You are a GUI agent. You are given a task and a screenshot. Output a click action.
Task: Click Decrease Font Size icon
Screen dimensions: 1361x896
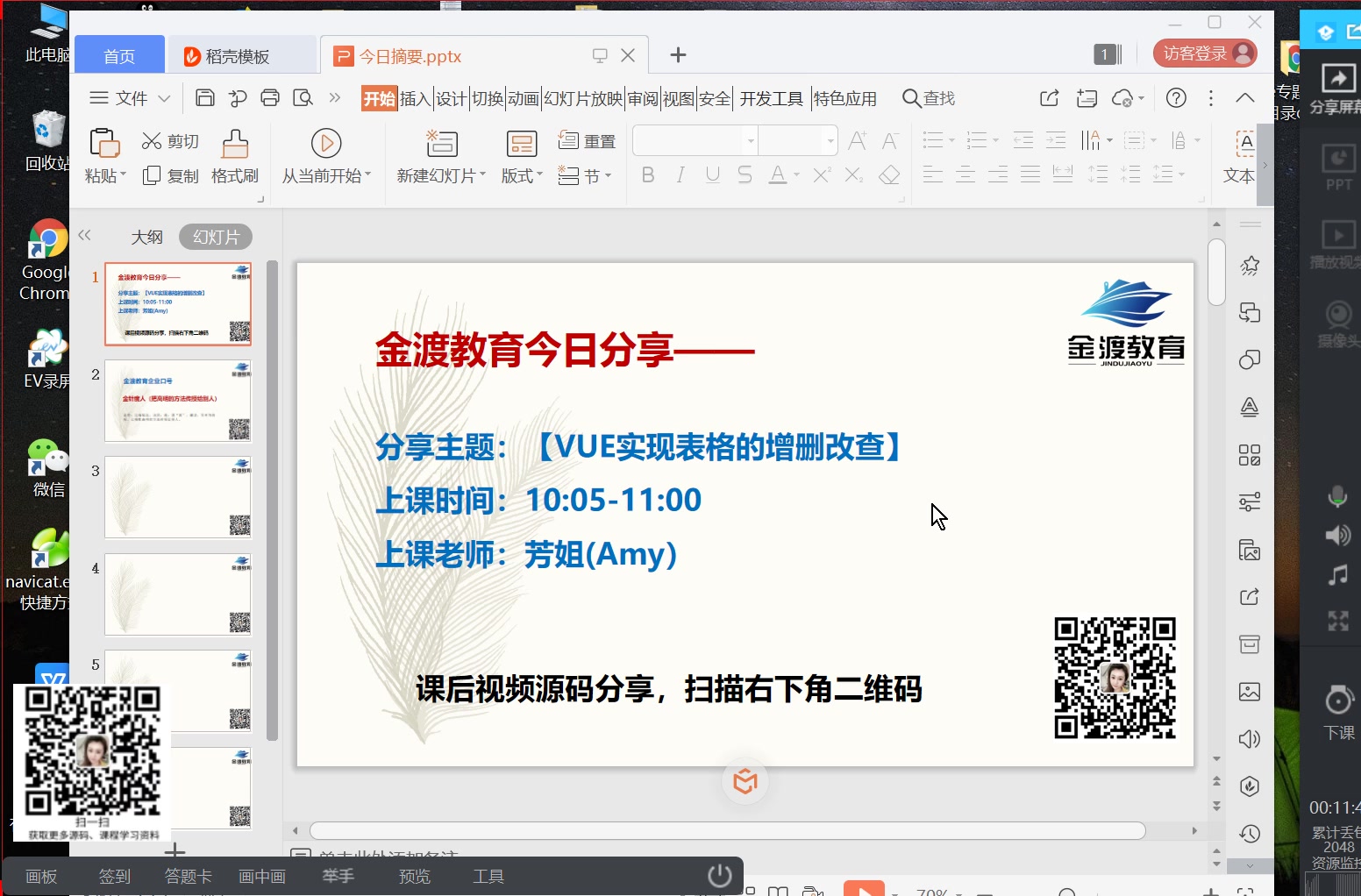coord(890,140)
